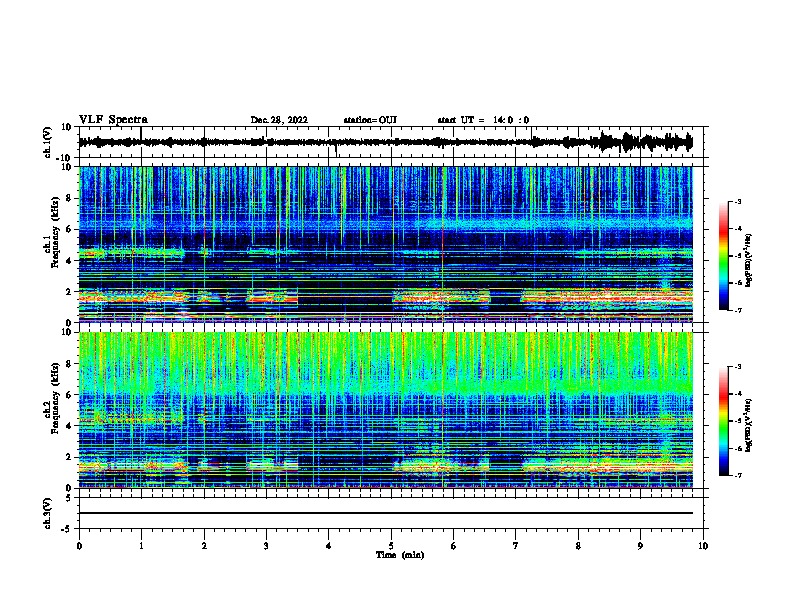Click time-axis tick label "6" minutes
792x612 pixels.
click(x=454, y=546)
